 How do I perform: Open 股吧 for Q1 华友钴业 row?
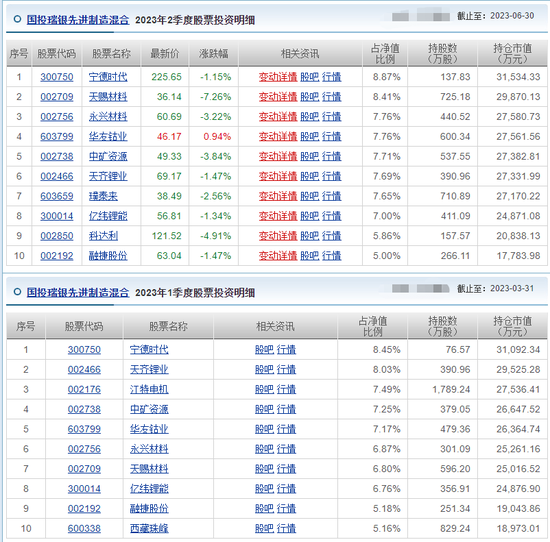click(x=264, y=429)
